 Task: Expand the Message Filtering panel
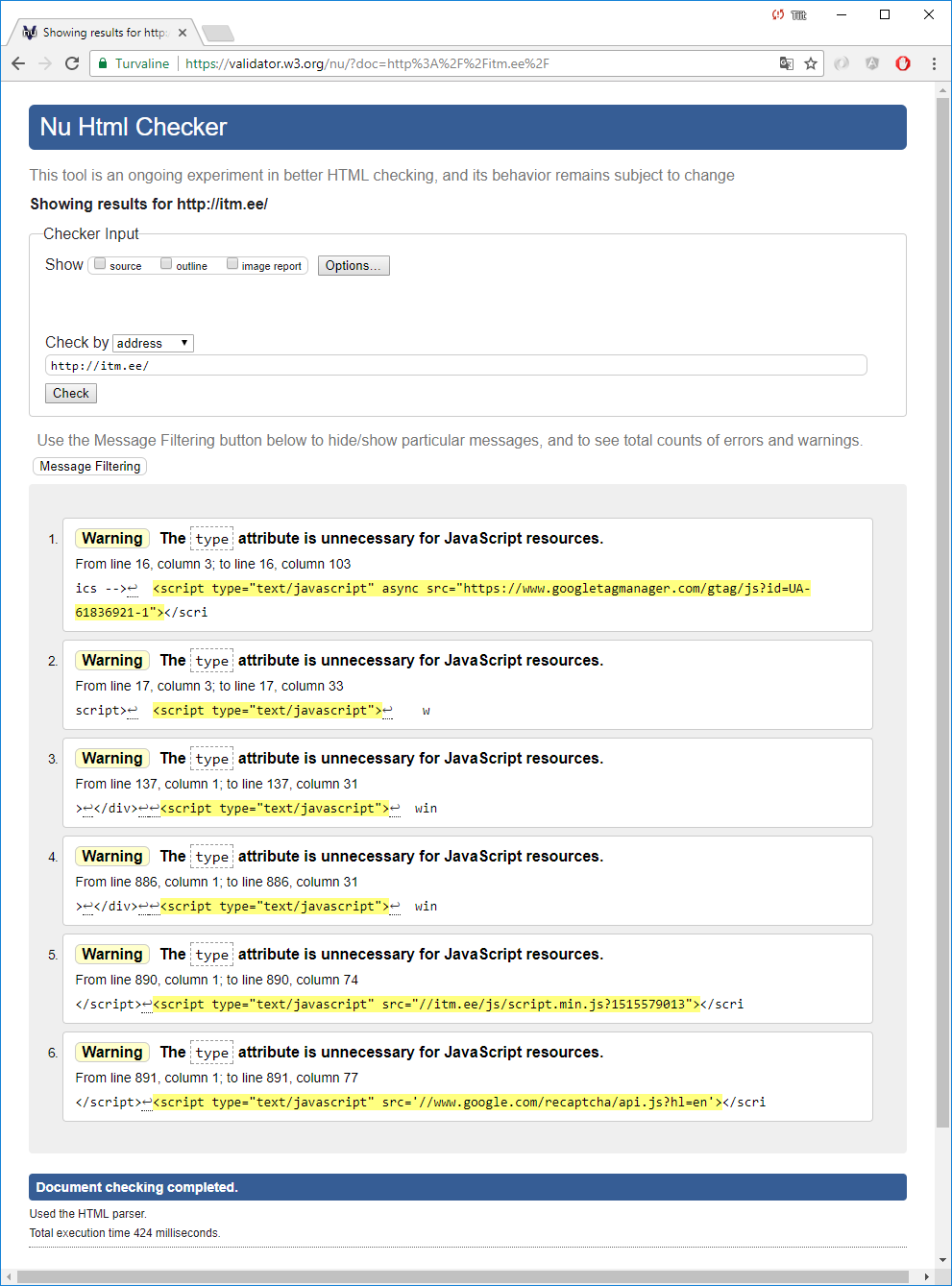pos(90,467)
